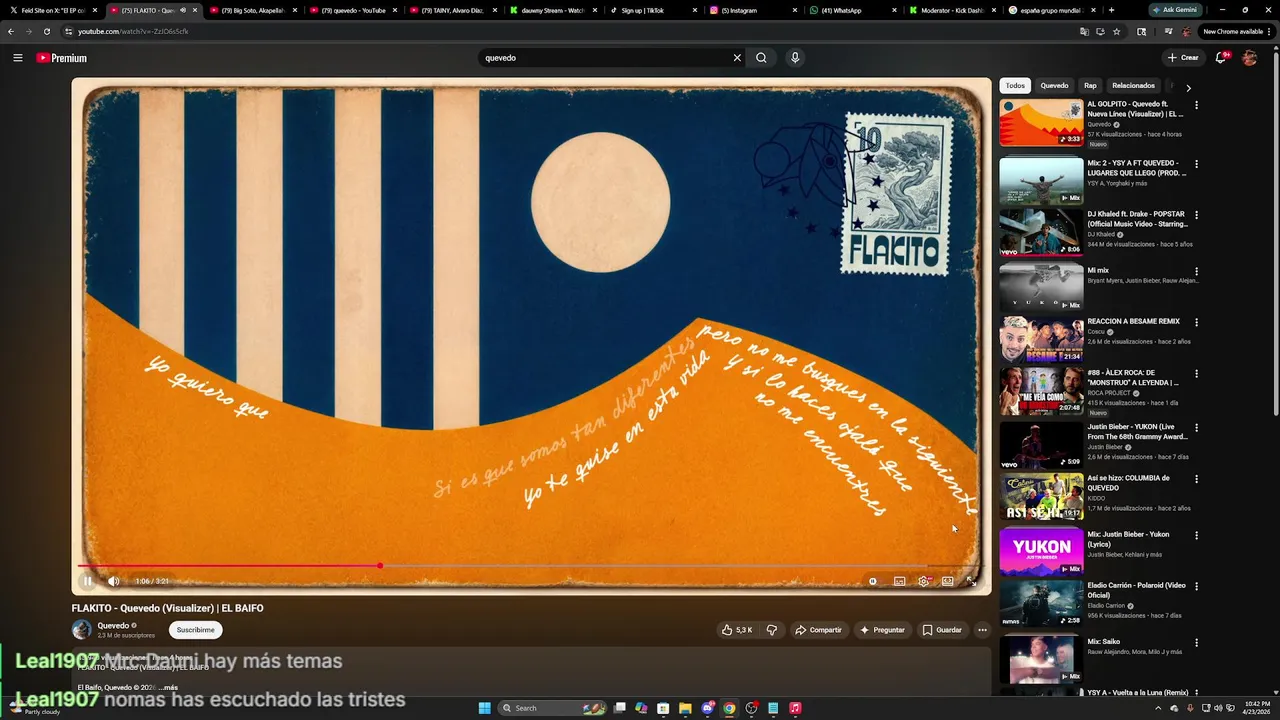The image size is (1280, 720).
Task: Open Windows Start menu
Action: 485,708
